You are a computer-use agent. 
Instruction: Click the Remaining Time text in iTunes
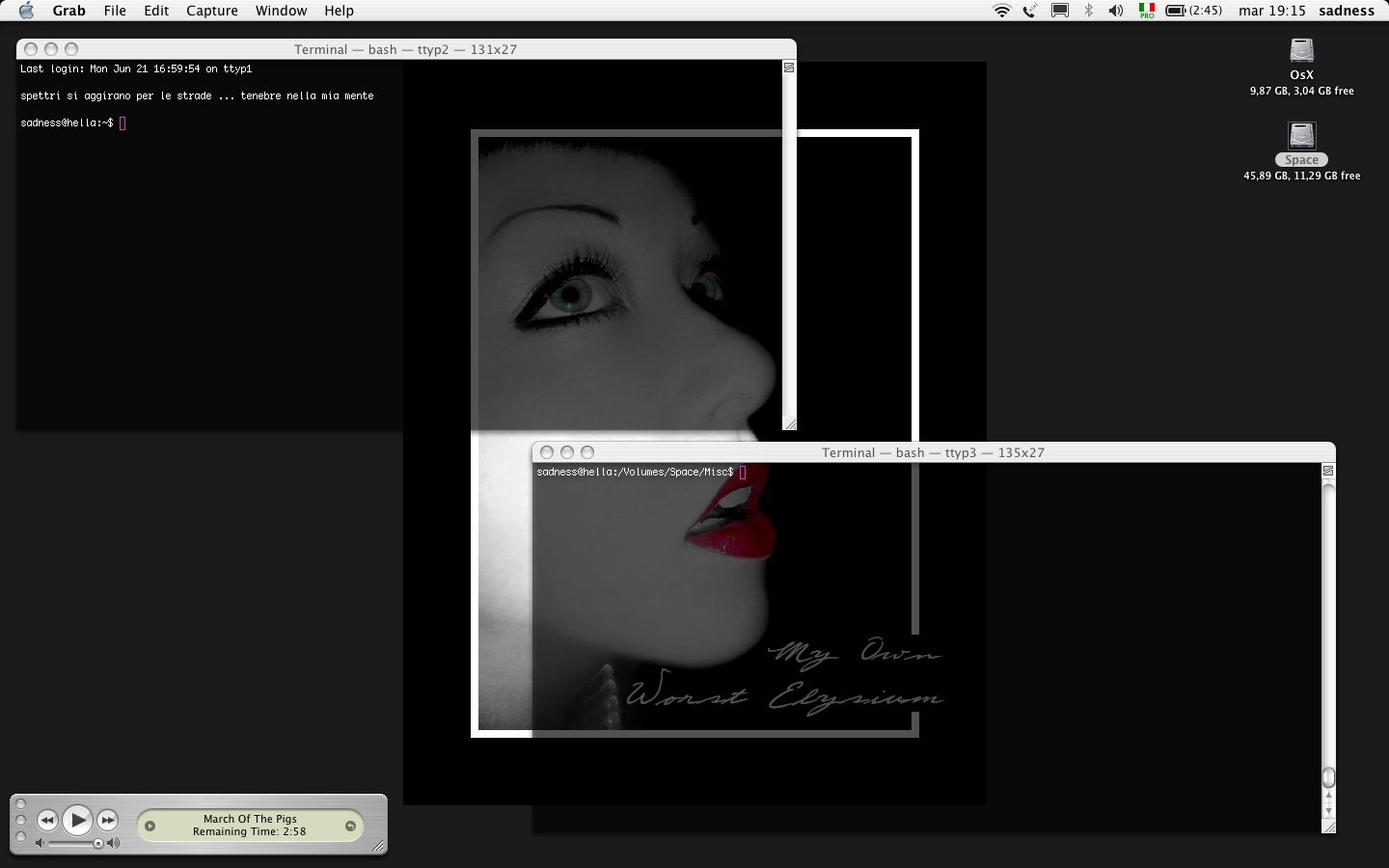[x=249, y=831]
